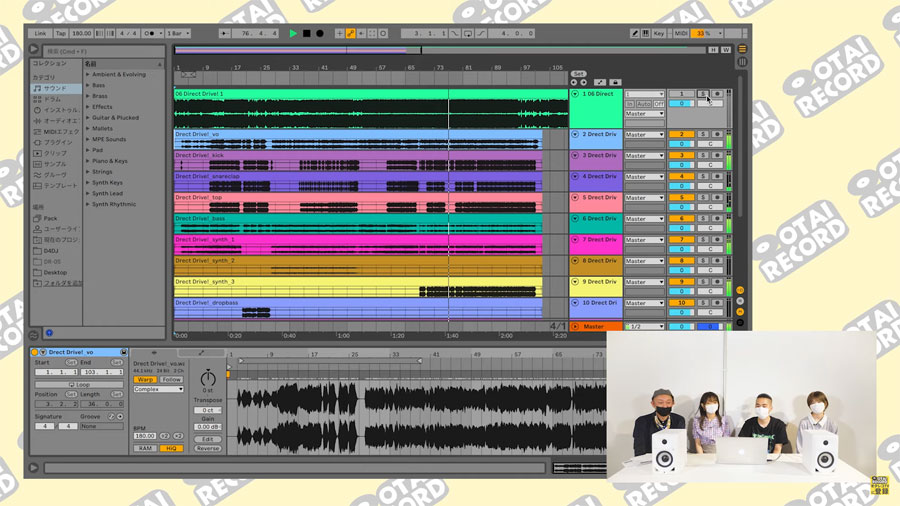
Task: Click the Punch-In switch icon
Action: [455, 33]
